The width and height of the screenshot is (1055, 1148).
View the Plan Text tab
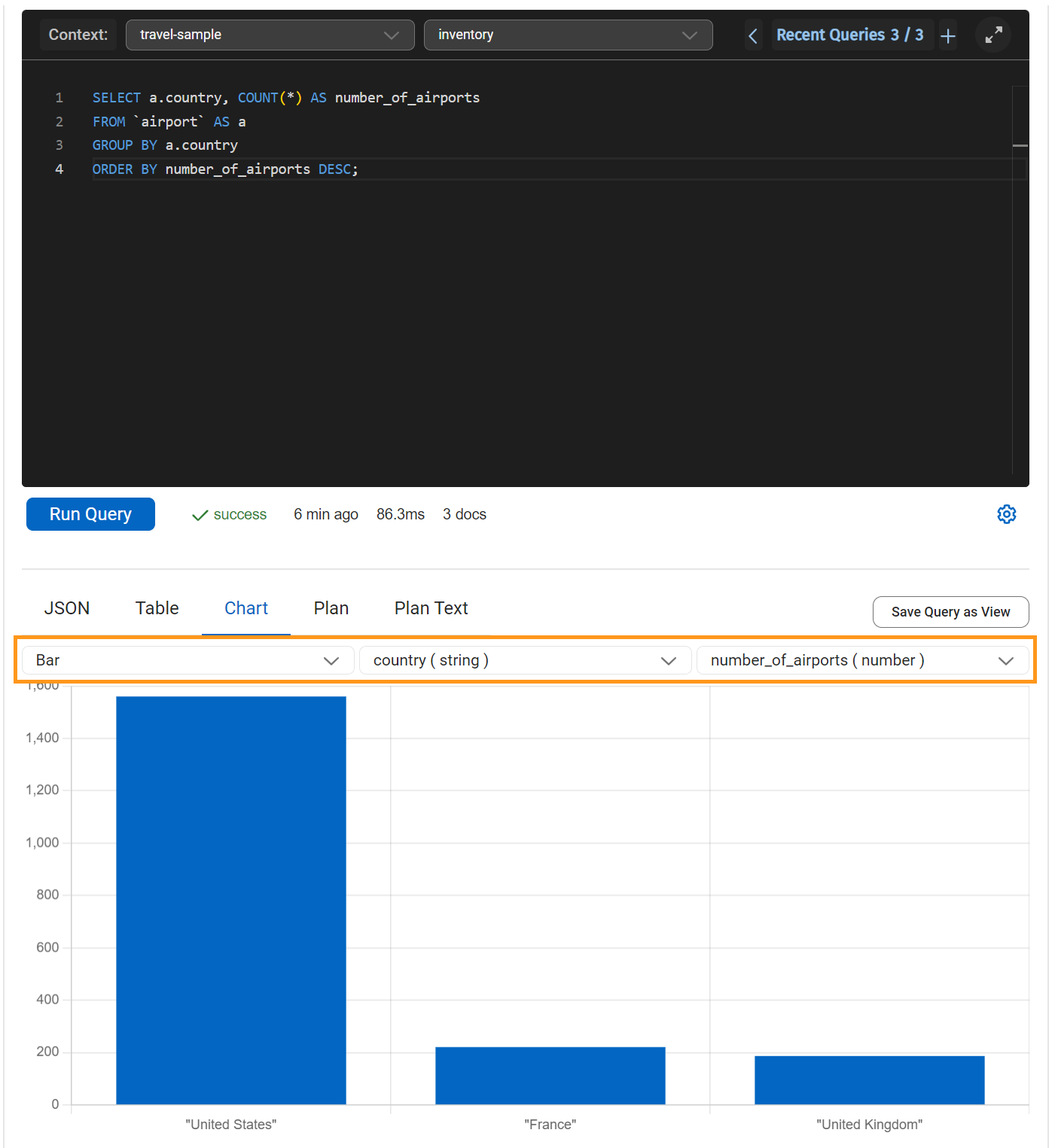point(431,608)
